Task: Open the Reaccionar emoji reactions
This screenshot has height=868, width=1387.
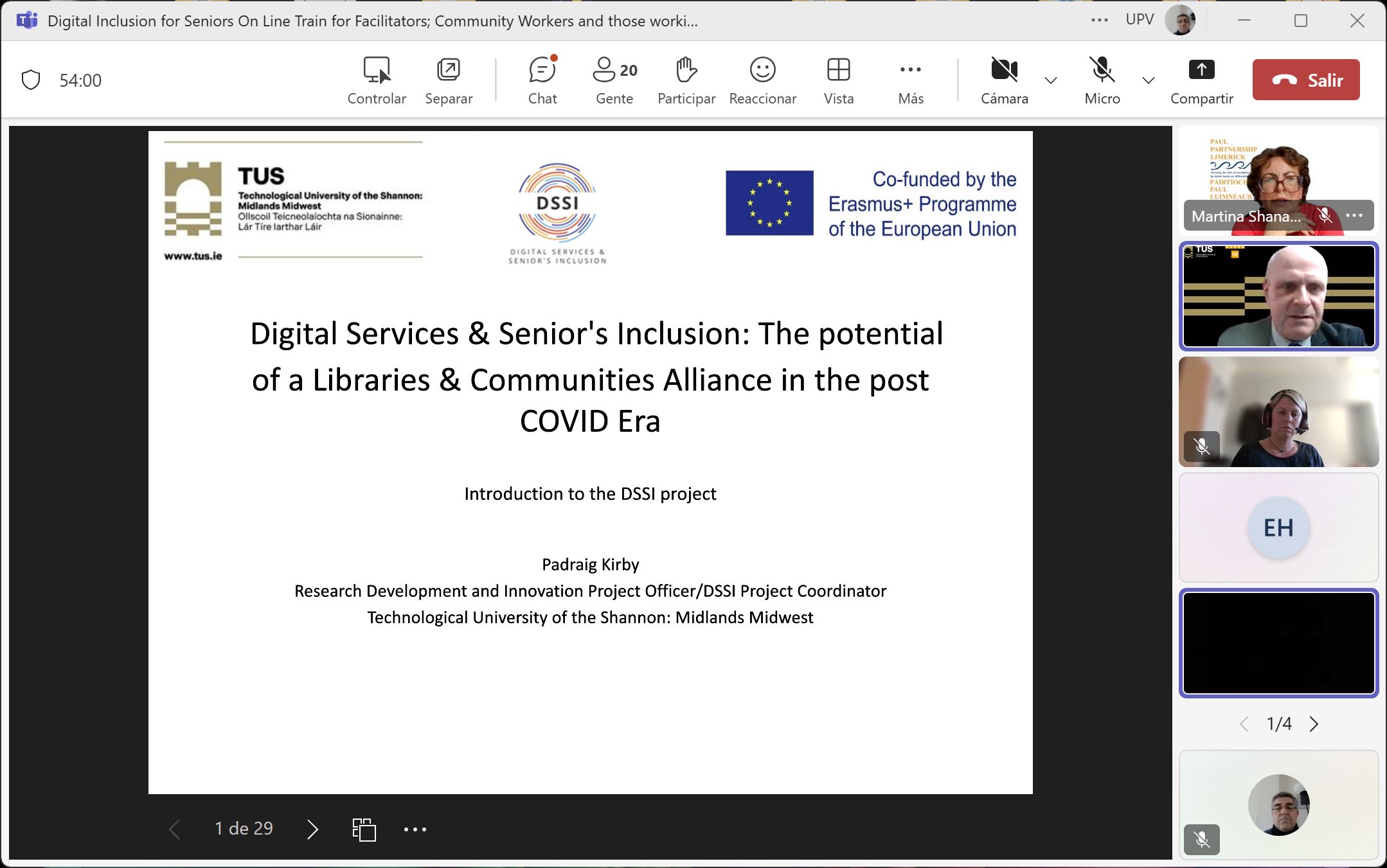Action: point(762,80)
